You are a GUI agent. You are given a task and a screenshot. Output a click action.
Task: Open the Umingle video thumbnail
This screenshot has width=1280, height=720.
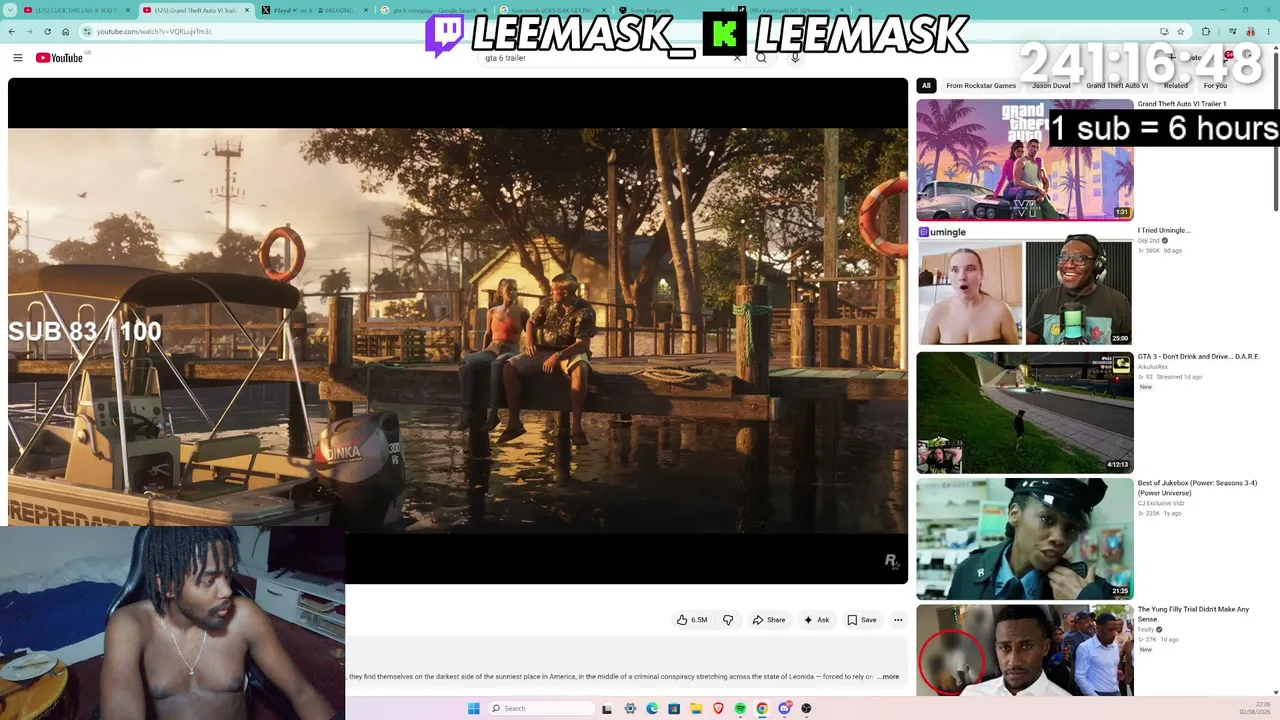(1025, 286)
